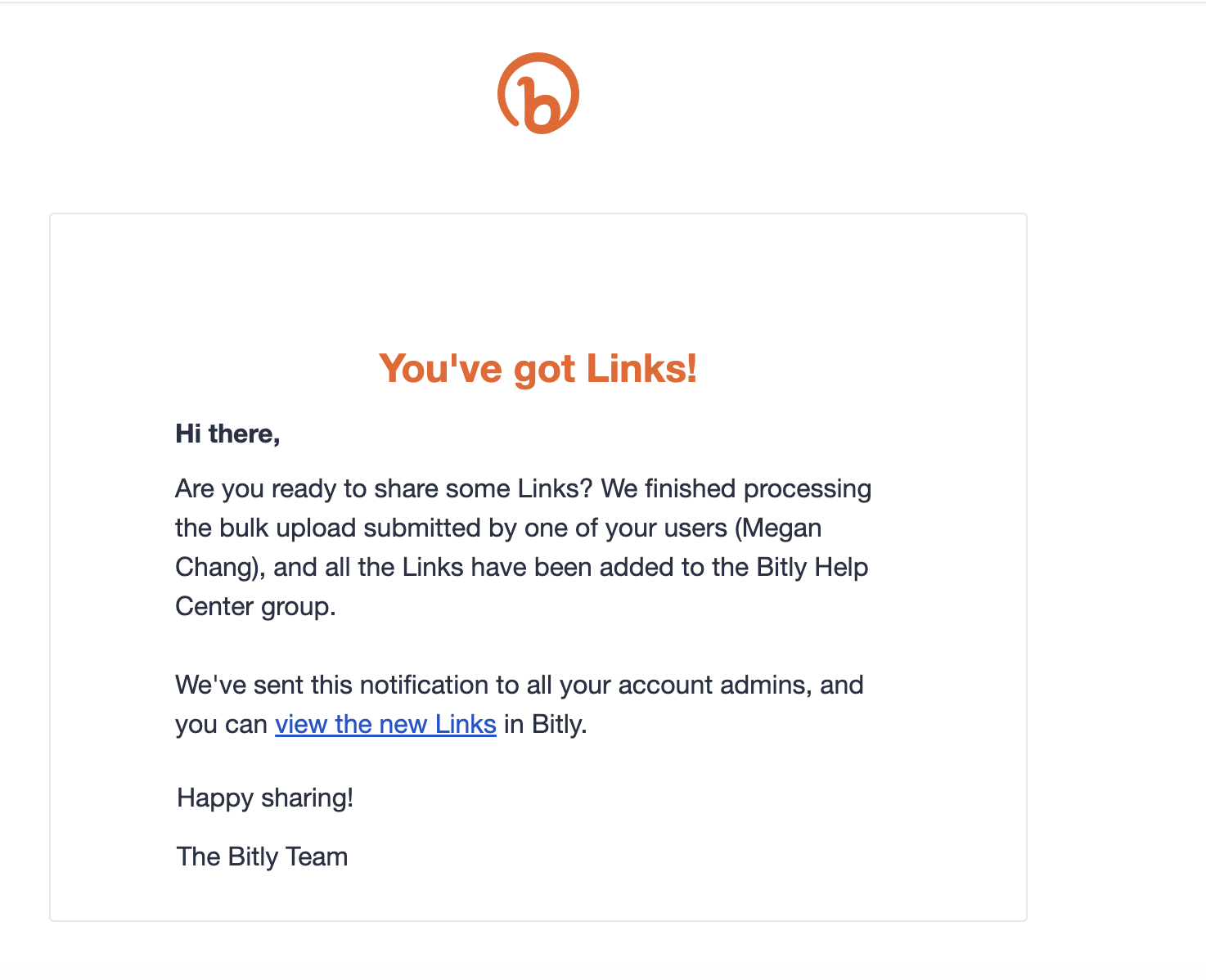Click "The Bitly Team" signature
Viewport: 1206px width, 980px height.
(262, 856)
